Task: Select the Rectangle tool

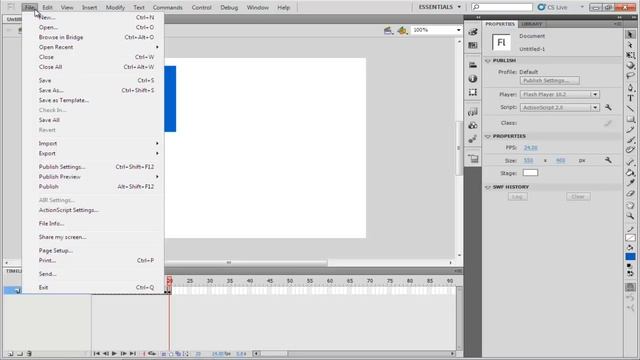Action: click(x=630, y=119)
